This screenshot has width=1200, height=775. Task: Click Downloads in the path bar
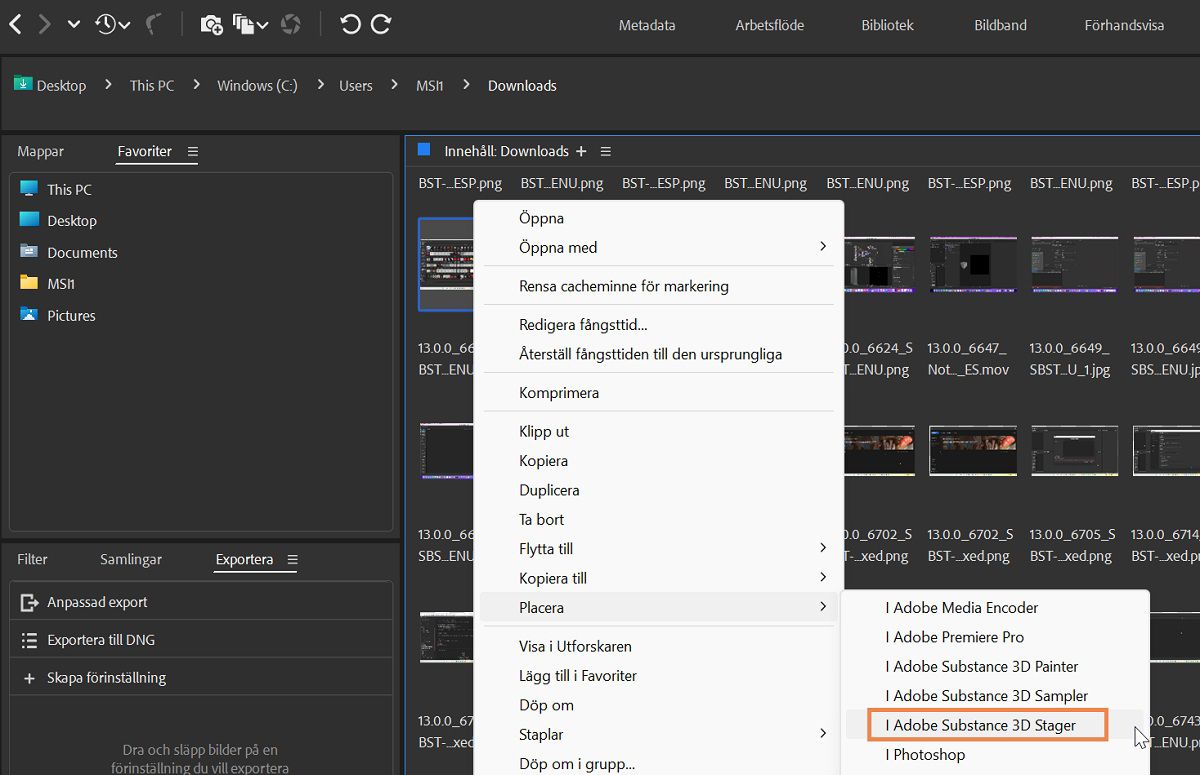tap(522, 85)
